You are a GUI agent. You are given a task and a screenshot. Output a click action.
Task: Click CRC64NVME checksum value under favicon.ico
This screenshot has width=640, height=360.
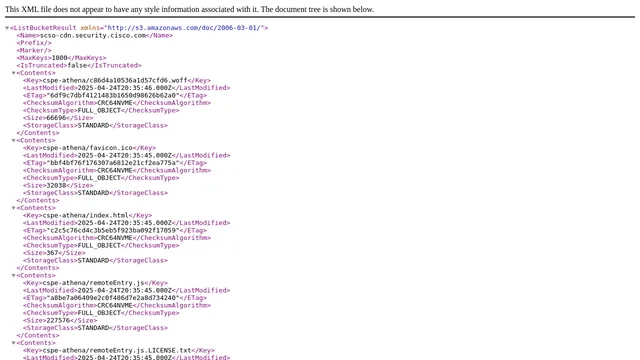pyautogui.click(x=115, y=171)
